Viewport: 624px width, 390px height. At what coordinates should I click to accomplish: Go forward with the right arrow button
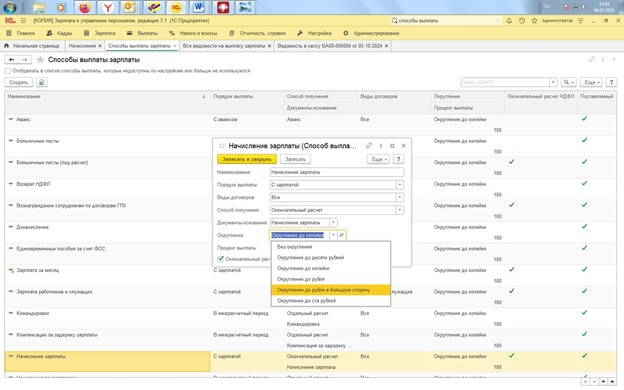pos(25,60)
